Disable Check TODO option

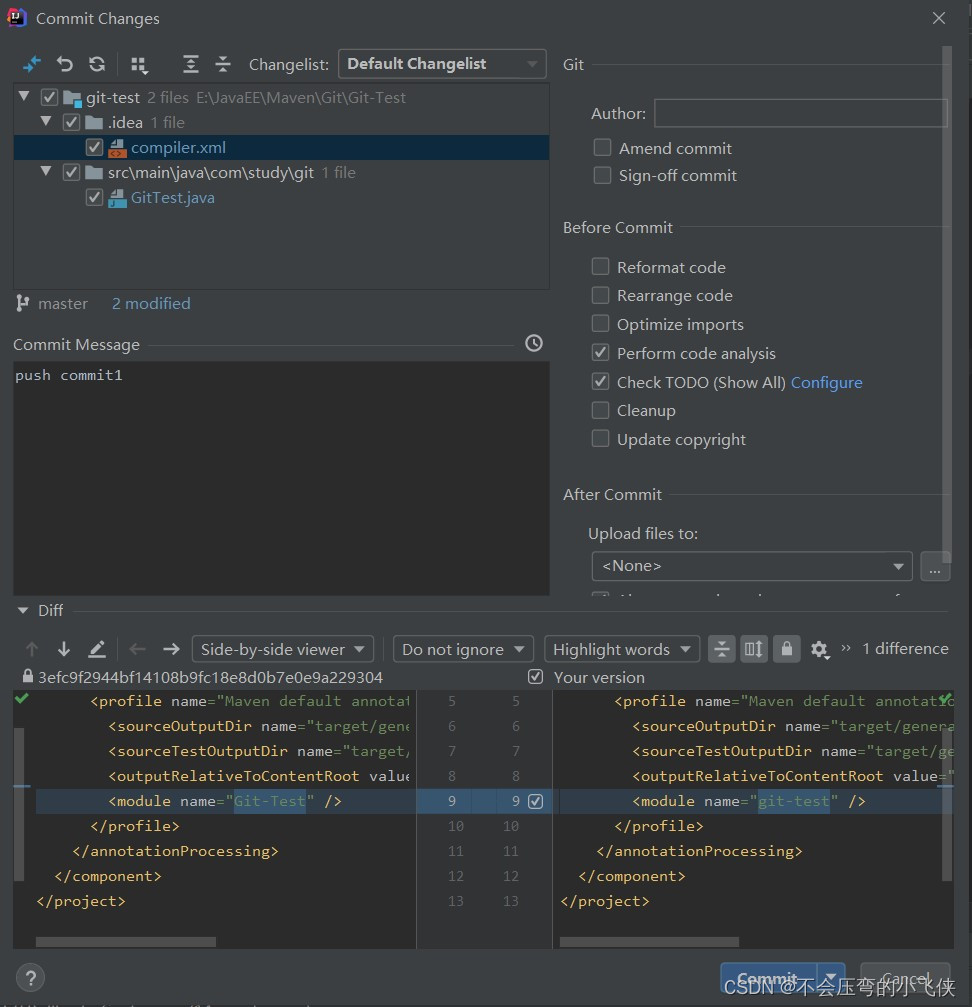coord(600,381)
